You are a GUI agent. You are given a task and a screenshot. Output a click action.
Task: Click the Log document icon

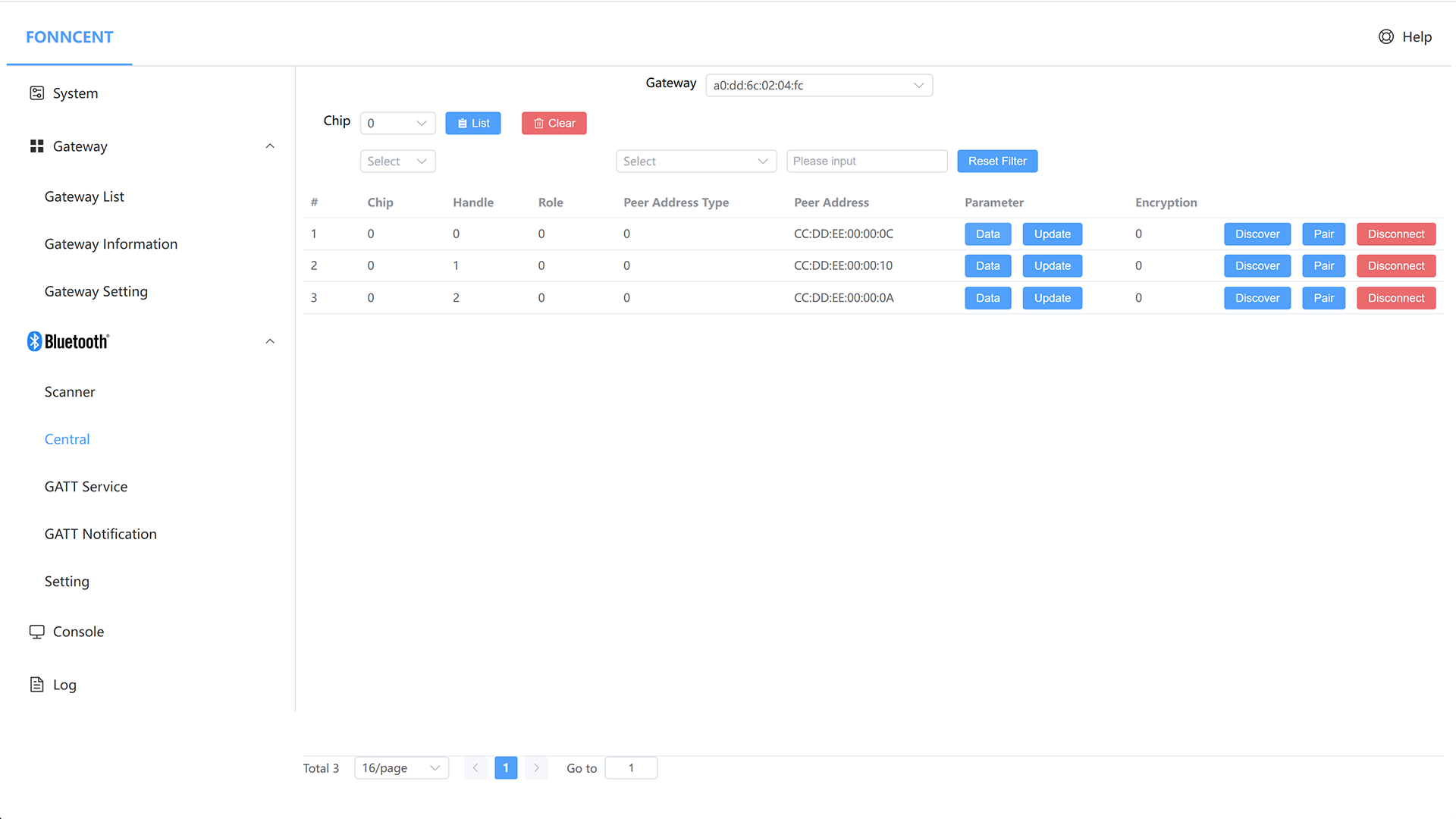pyautogui.click(x=36, y=685)
